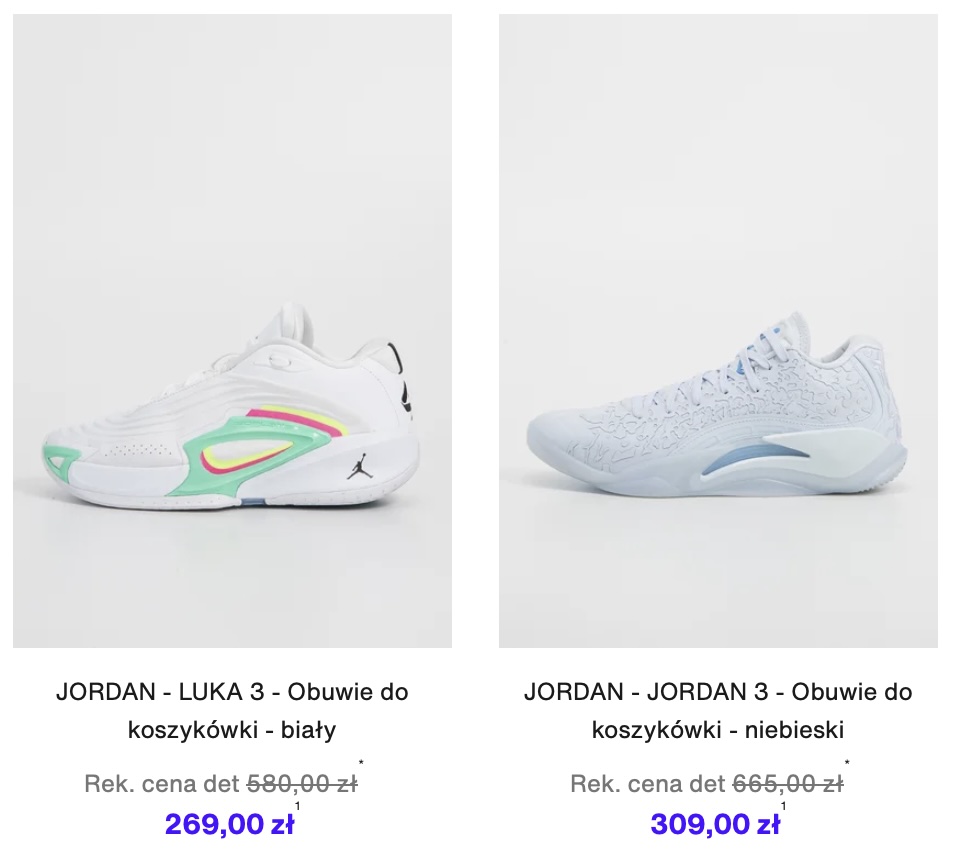Click footnote marker 1 next to 269,00 zł
960x868 pixels.
(x=298, y=806)
